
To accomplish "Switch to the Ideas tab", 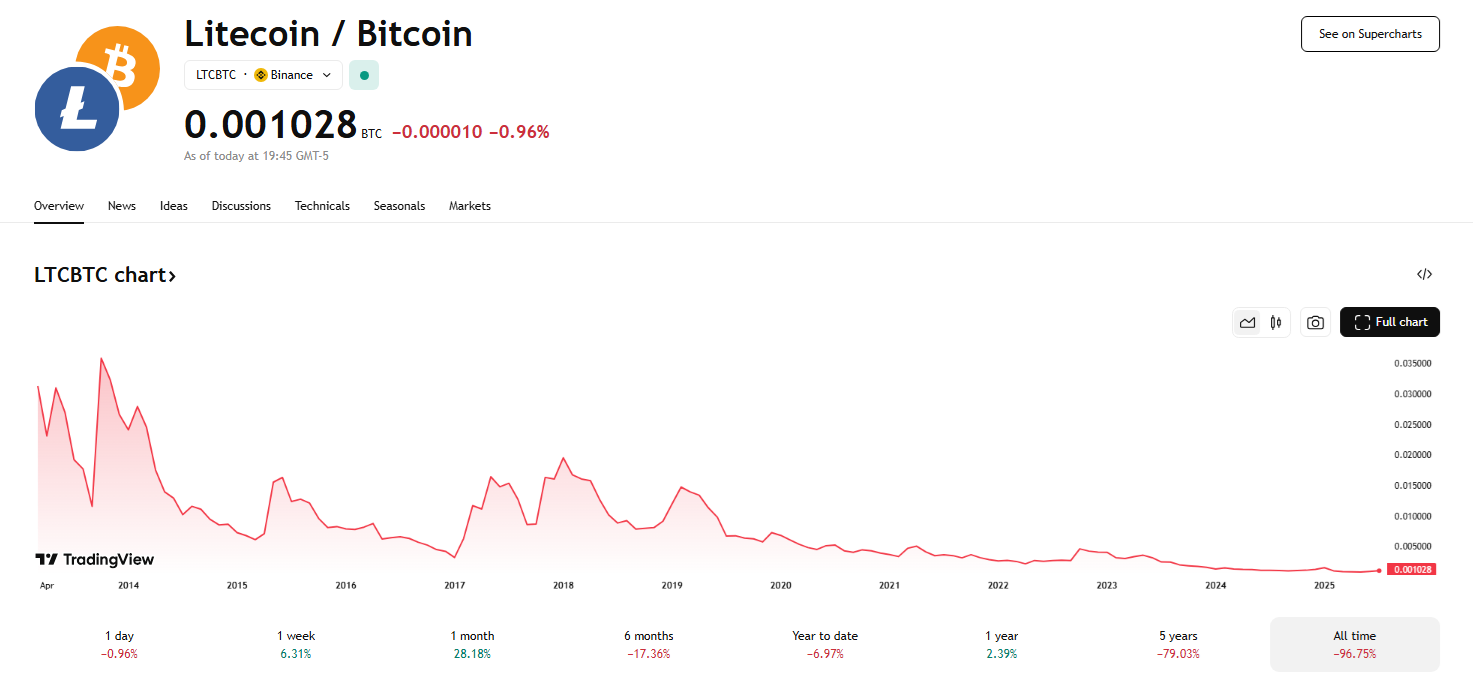I will (174, 206).
